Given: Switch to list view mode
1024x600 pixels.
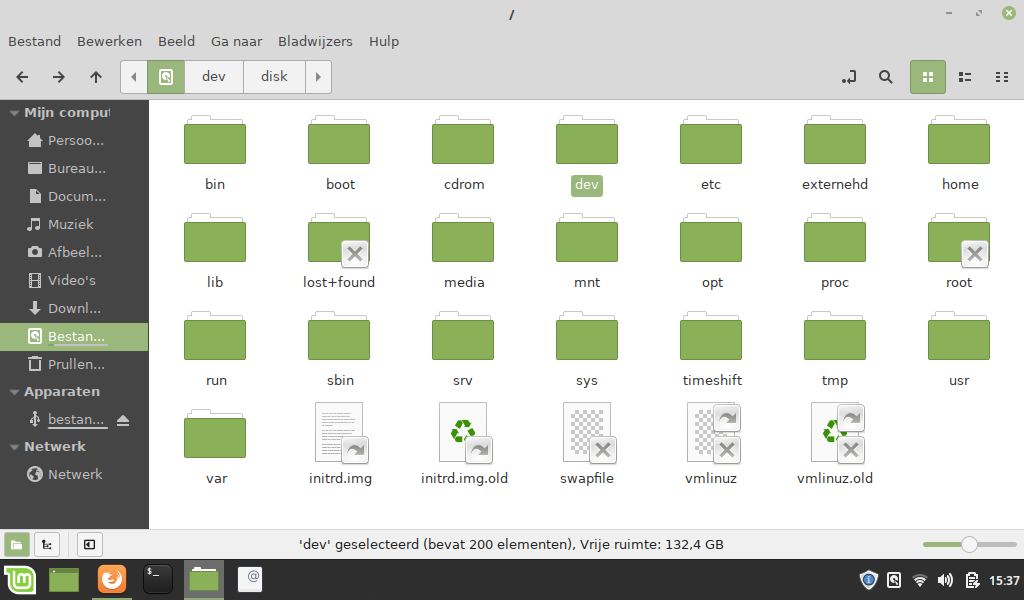Looking at the screenshot, I should click(965, 77).
